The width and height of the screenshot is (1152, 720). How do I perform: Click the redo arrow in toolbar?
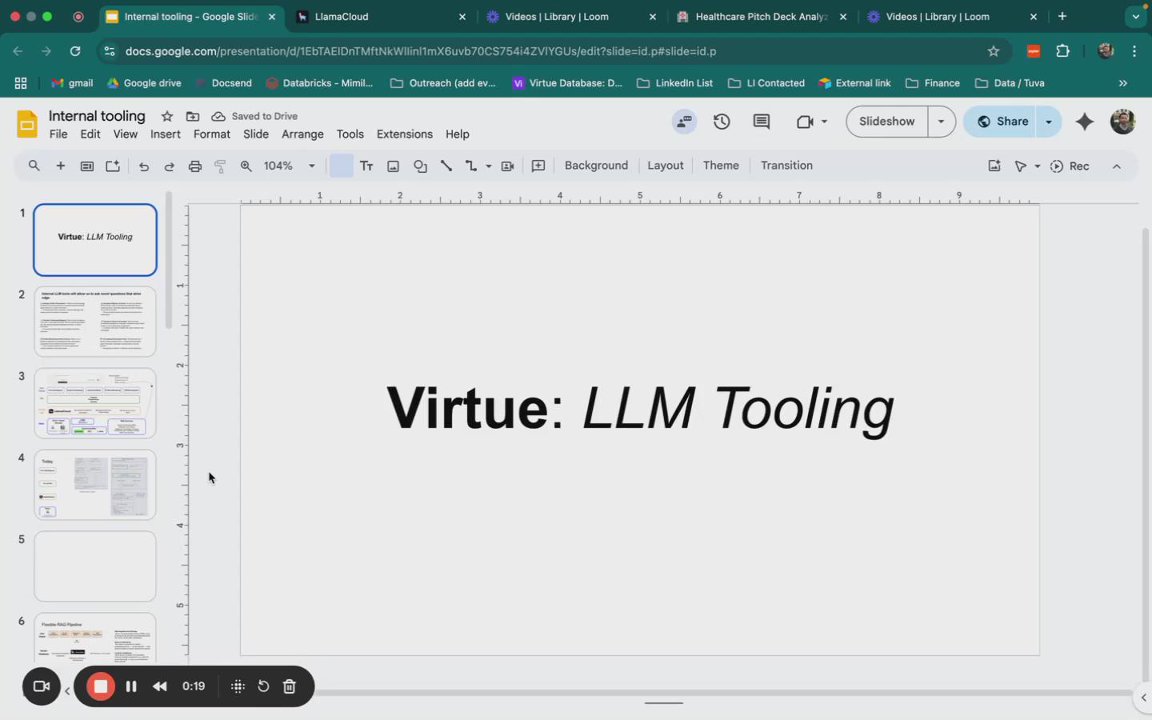pyautogui.click(x=169, y=166)
